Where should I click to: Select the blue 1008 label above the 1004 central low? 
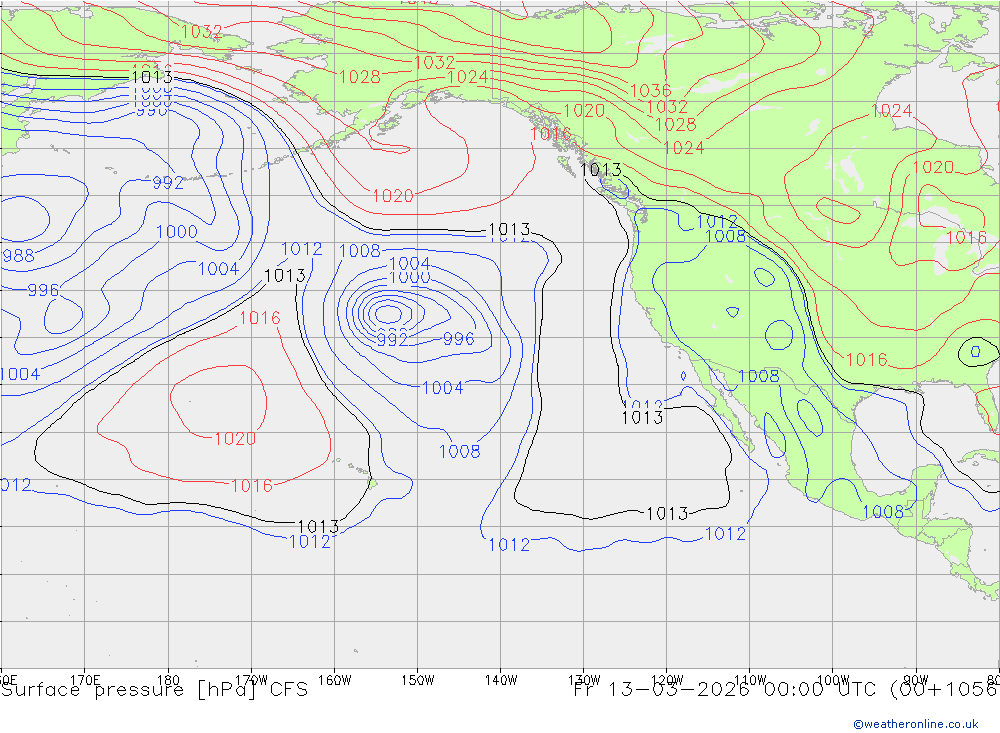pyautogui.click(x=360, y=251)
